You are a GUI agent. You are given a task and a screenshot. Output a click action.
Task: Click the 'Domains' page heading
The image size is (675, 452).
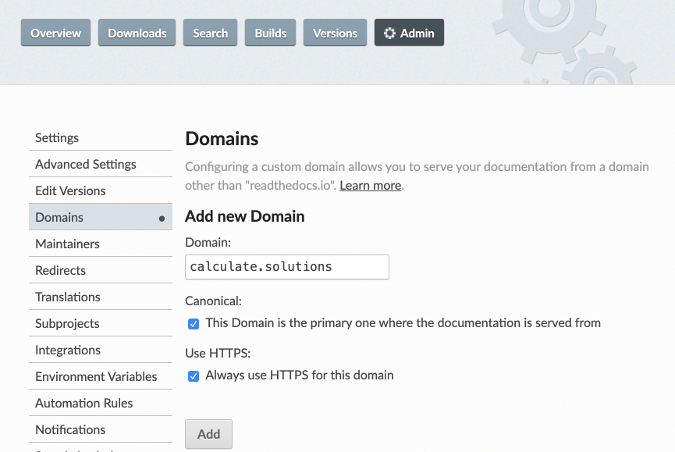click(222, 139)
